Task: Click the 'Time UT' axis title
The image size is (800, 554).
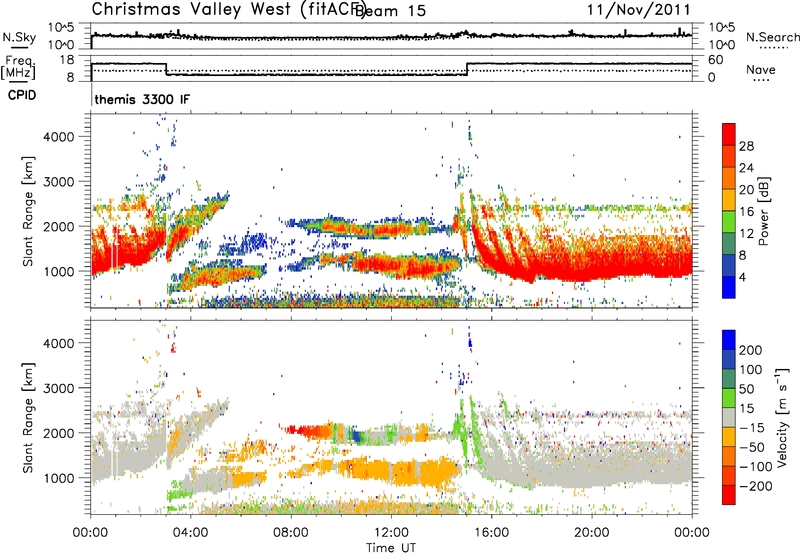Action: tap(391, 548)
